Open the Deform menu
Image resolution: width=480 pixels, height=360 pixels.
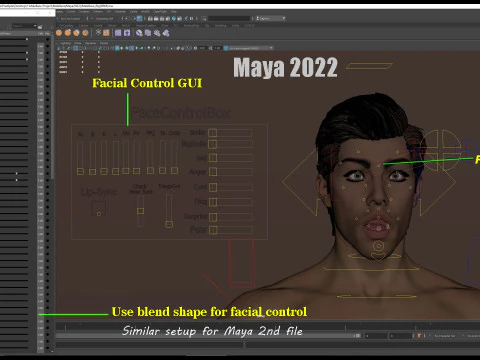(x=98, y=12)
